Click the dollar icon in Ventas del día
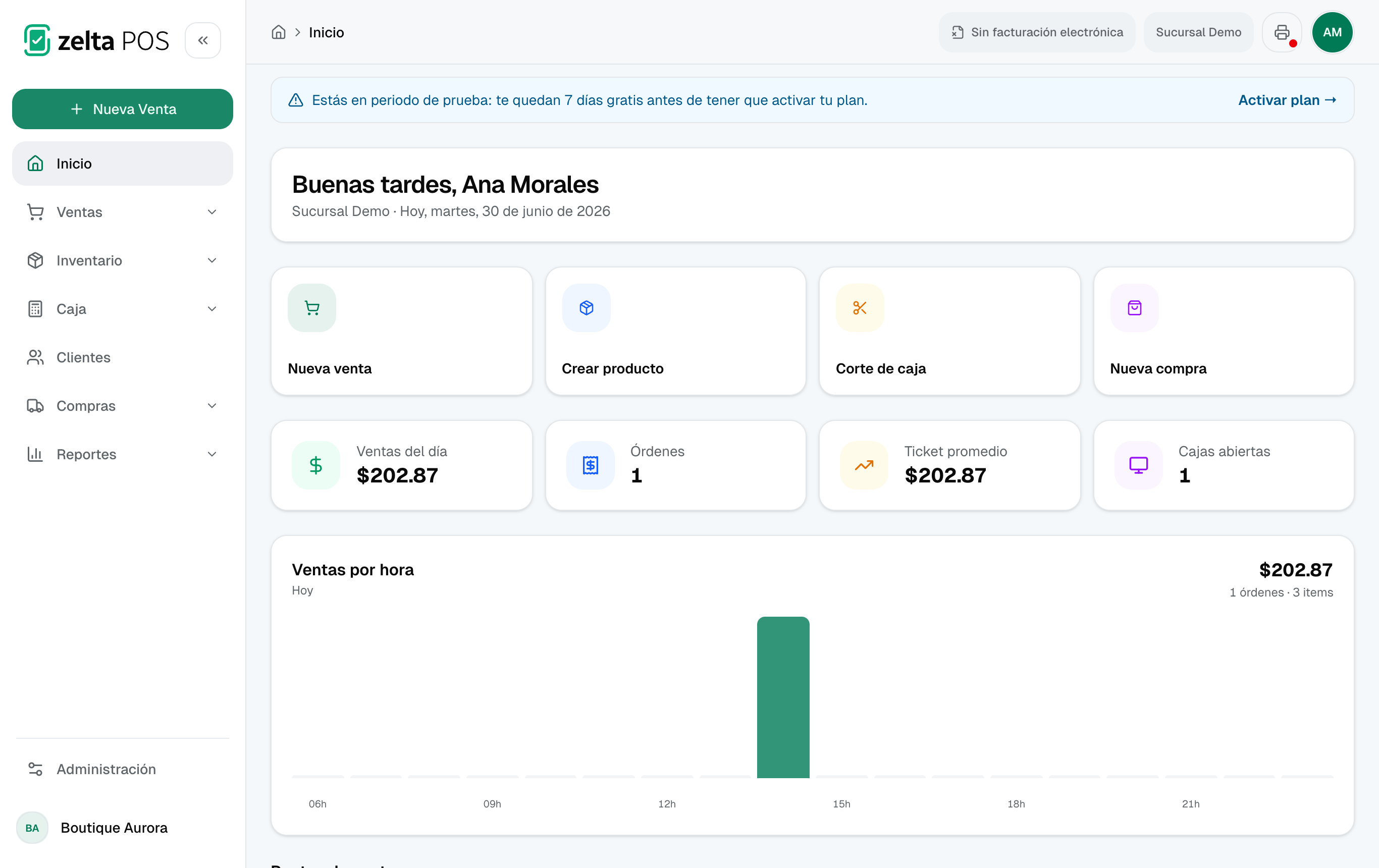 [x=316, y=465]
